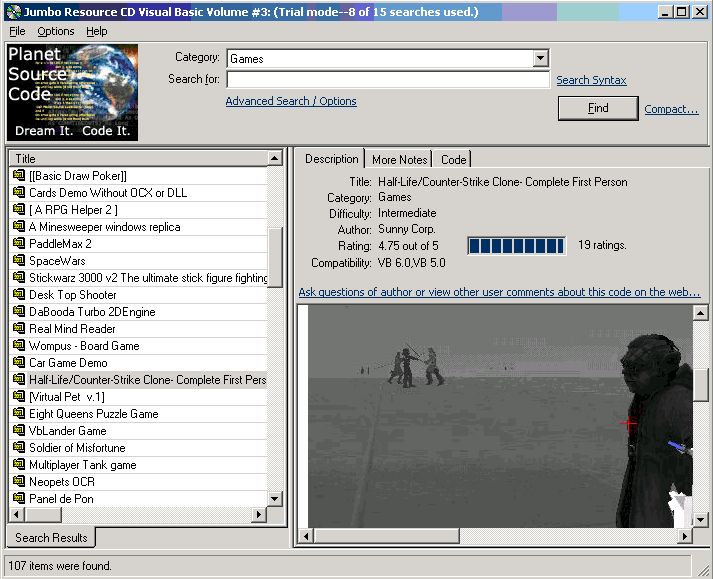Viewport: 713px width, 579px height.
Task: Open the File menu
Action: click(x=17, y=31)
